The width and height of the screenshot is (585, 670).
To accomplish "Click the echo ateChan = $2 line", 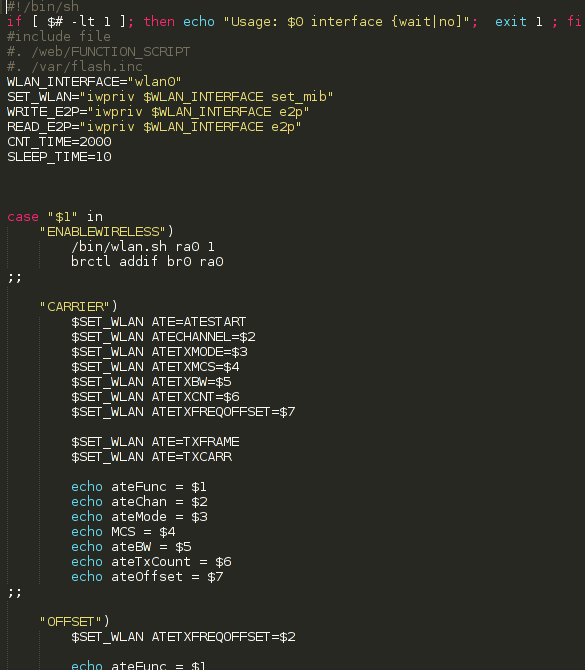I will pyautogui.click(x=139, y=502).
